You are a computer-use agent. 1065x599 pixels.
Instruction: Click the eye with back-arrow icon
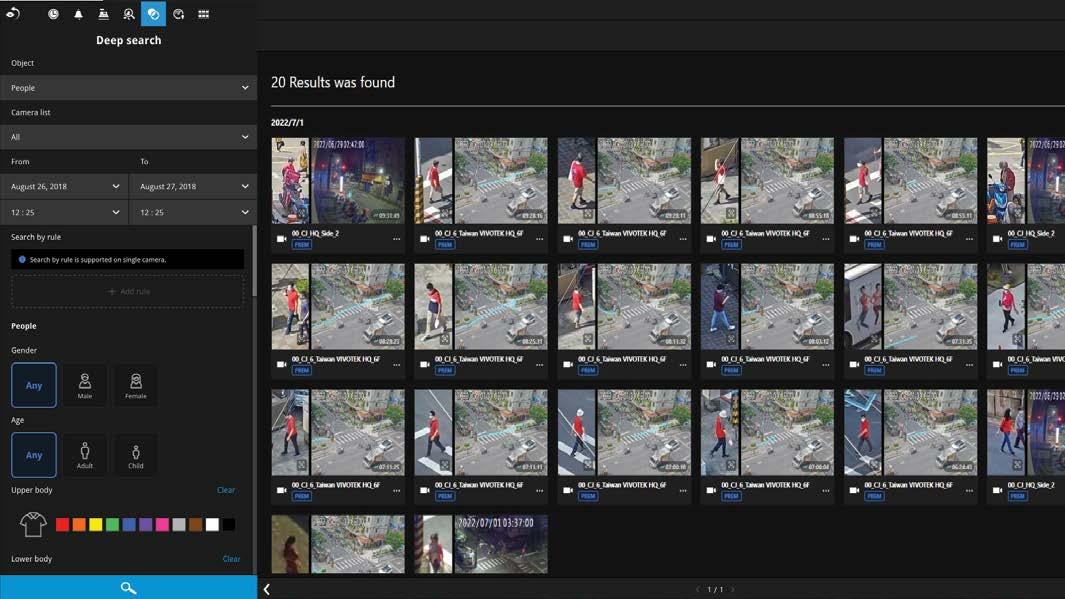point(13,14)
